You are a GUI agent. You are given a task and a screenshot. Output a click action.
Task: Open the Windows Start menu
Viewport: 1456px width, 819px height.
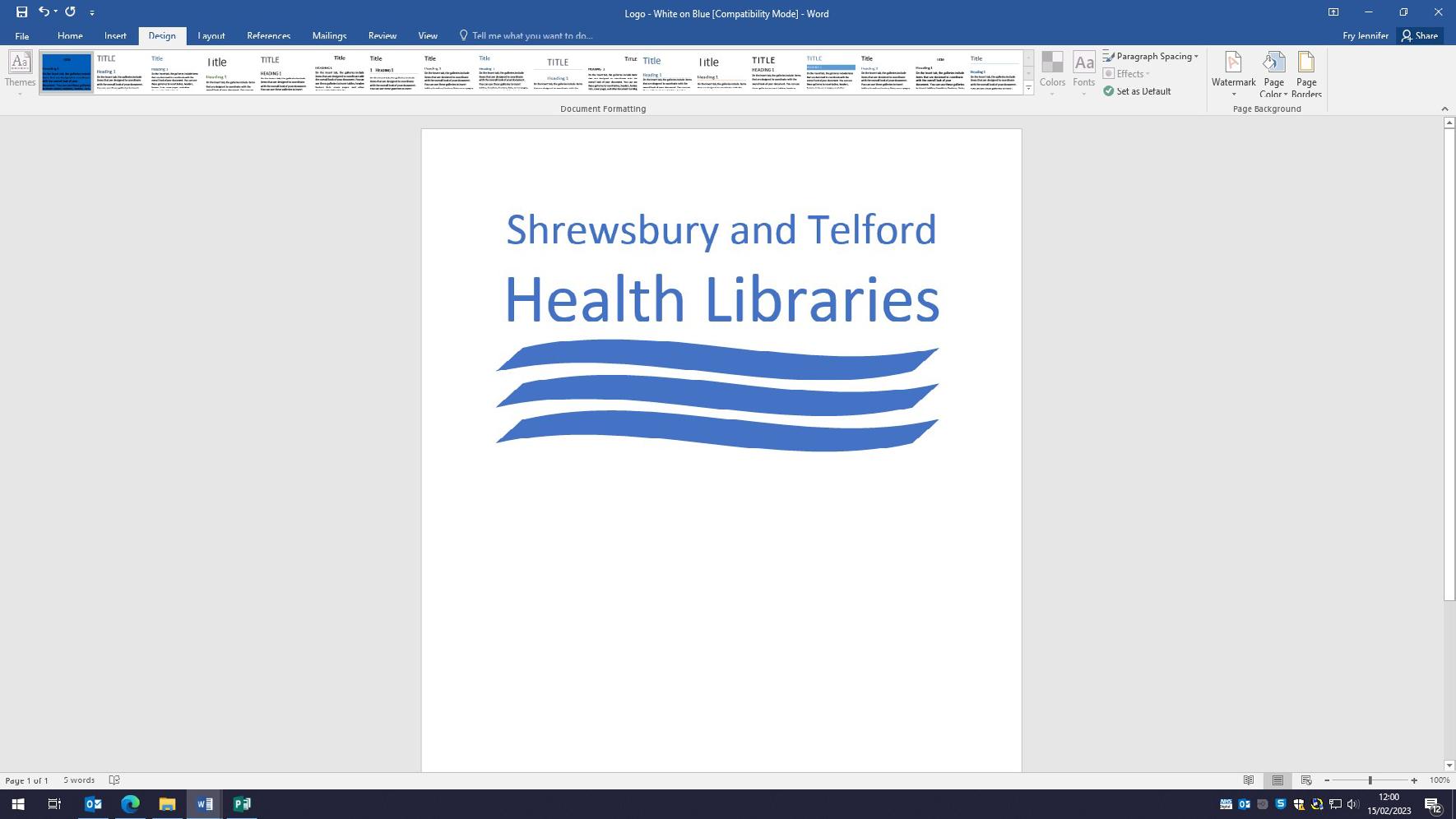point(18,804)
